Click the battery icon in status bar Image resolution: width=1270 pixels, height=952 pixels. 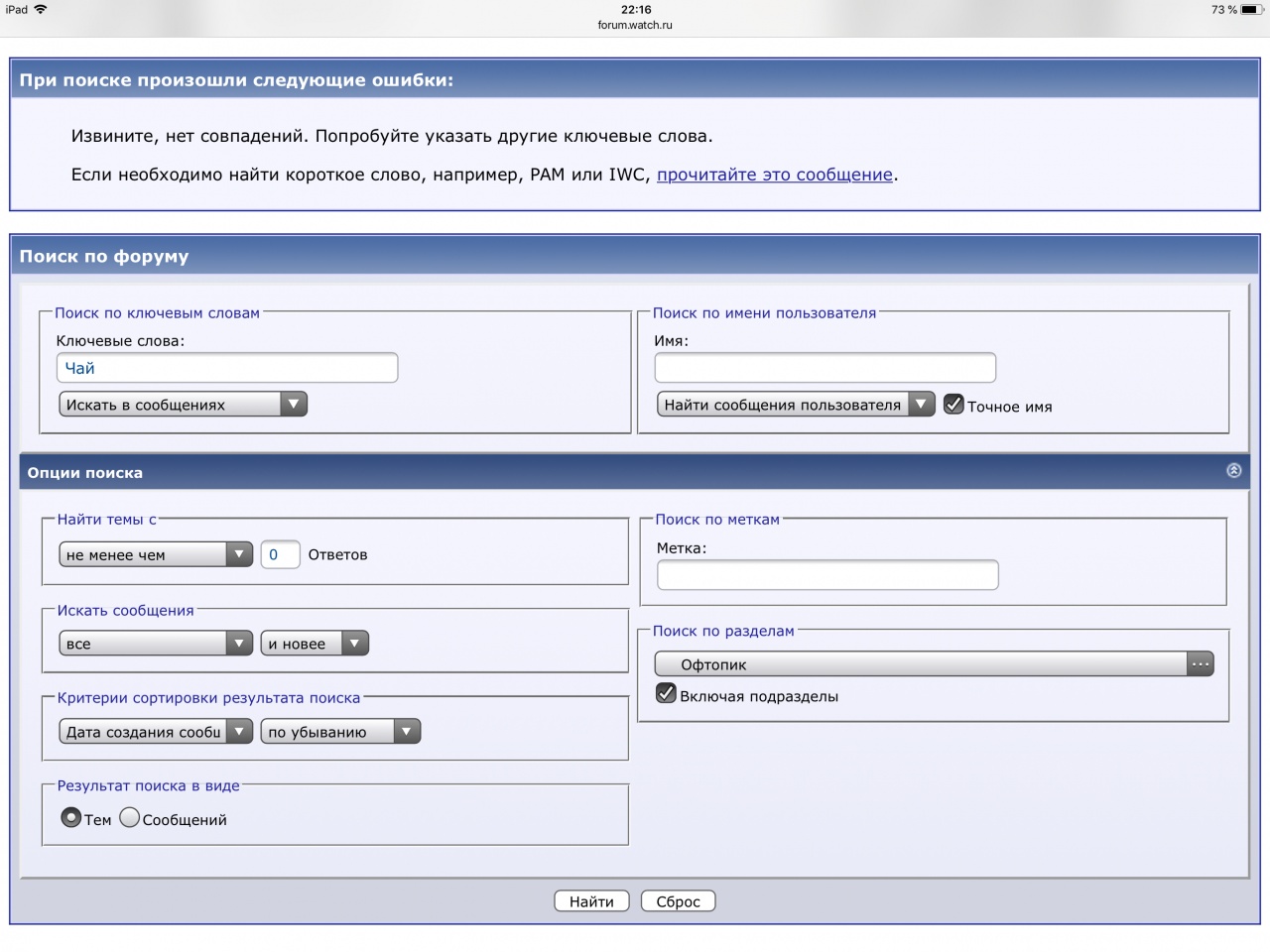point(1250,10)
